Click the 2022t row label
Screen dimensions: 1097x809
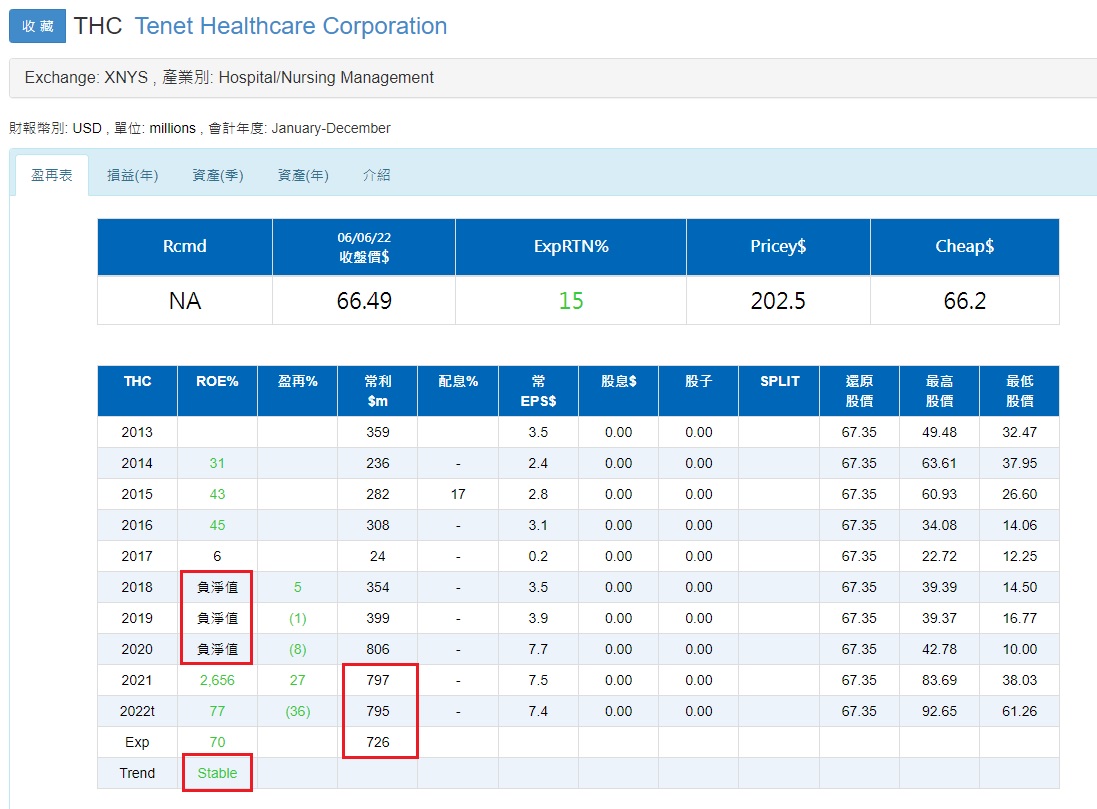click(137, 711)
